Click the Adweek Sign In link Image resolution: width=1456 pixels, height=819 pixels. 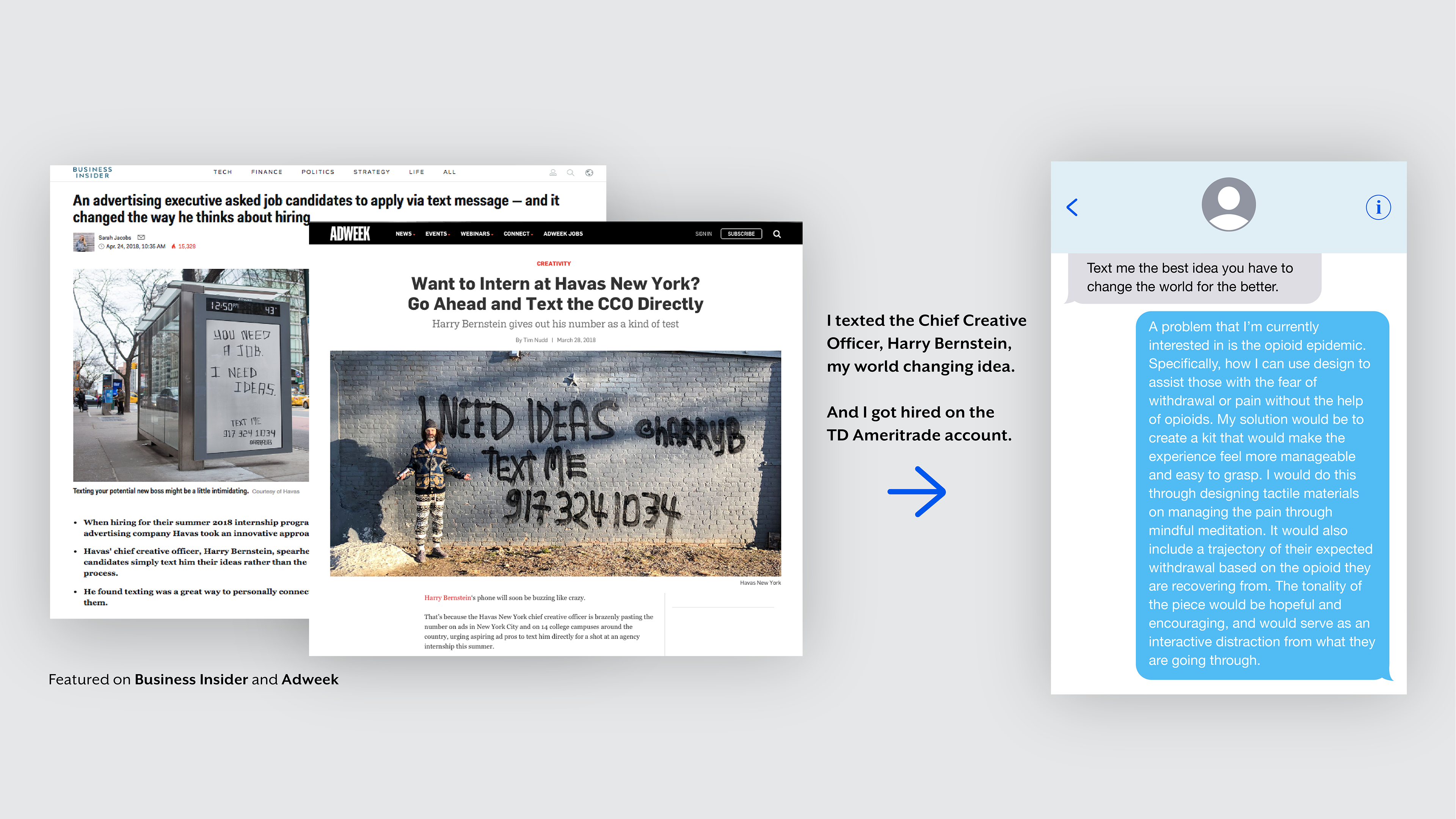[x=703, y=234]
